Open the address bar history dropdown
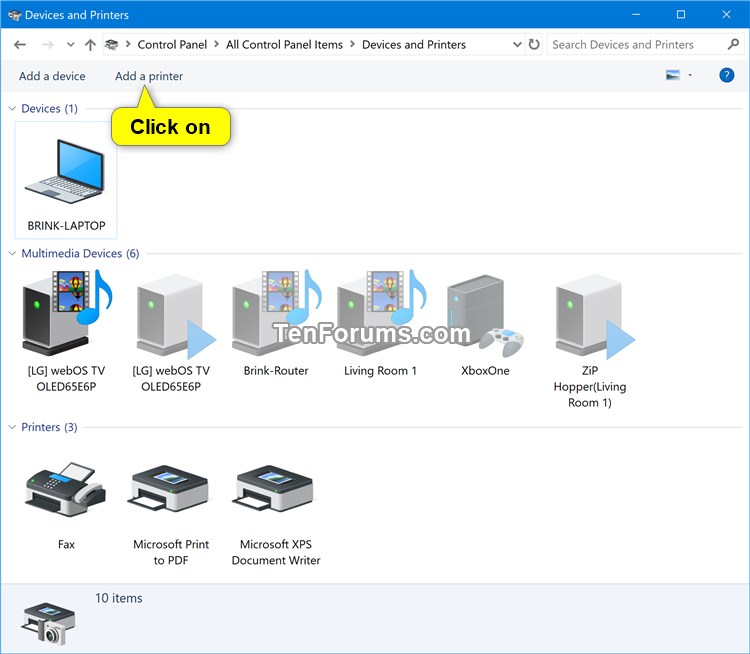This screenshot has width=750, height=654. (517, 44)
